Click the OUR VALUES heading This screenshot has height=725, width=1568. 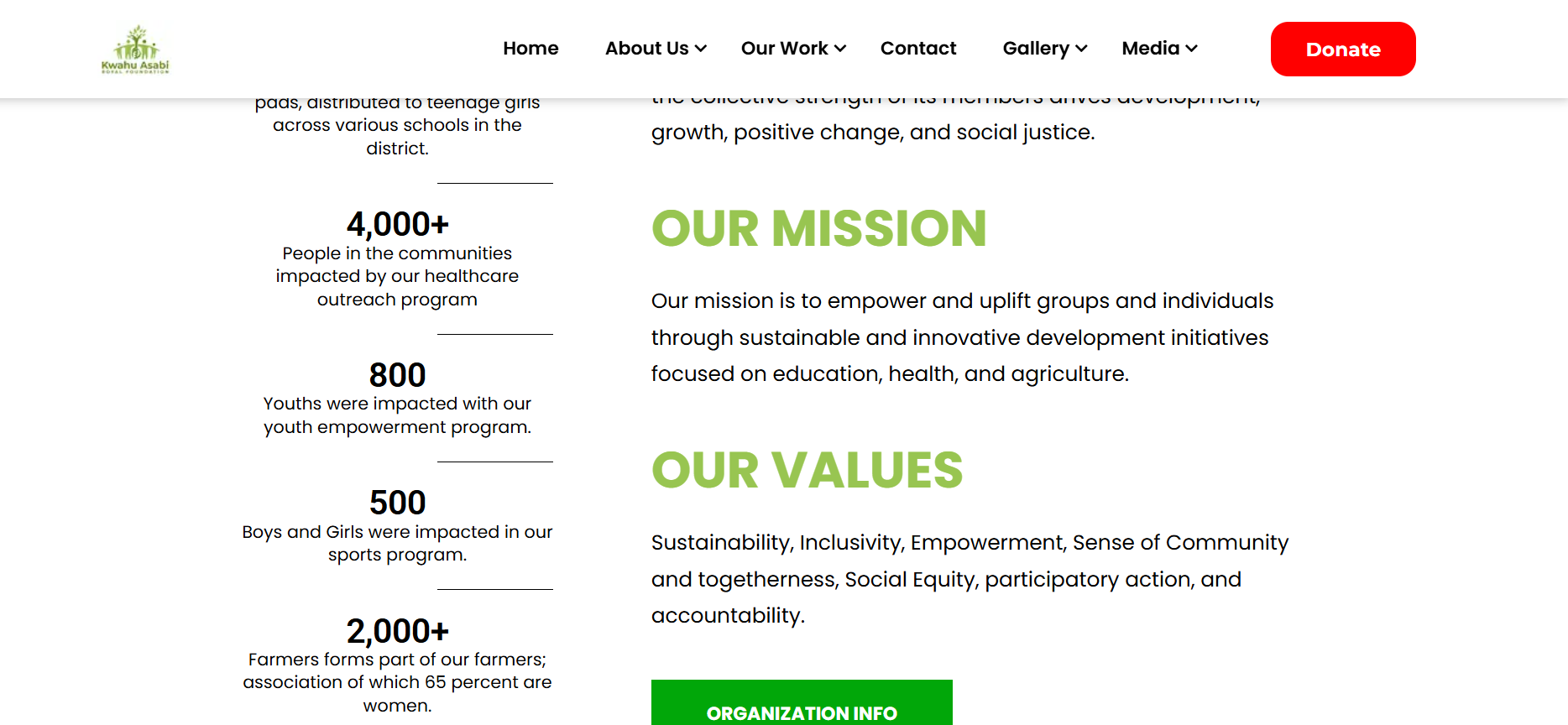click(x=807, y=470)
